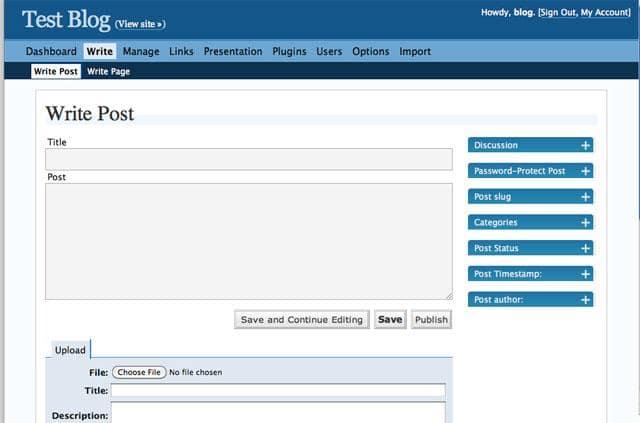Open the Dashboard menu

tap(51, 51)
